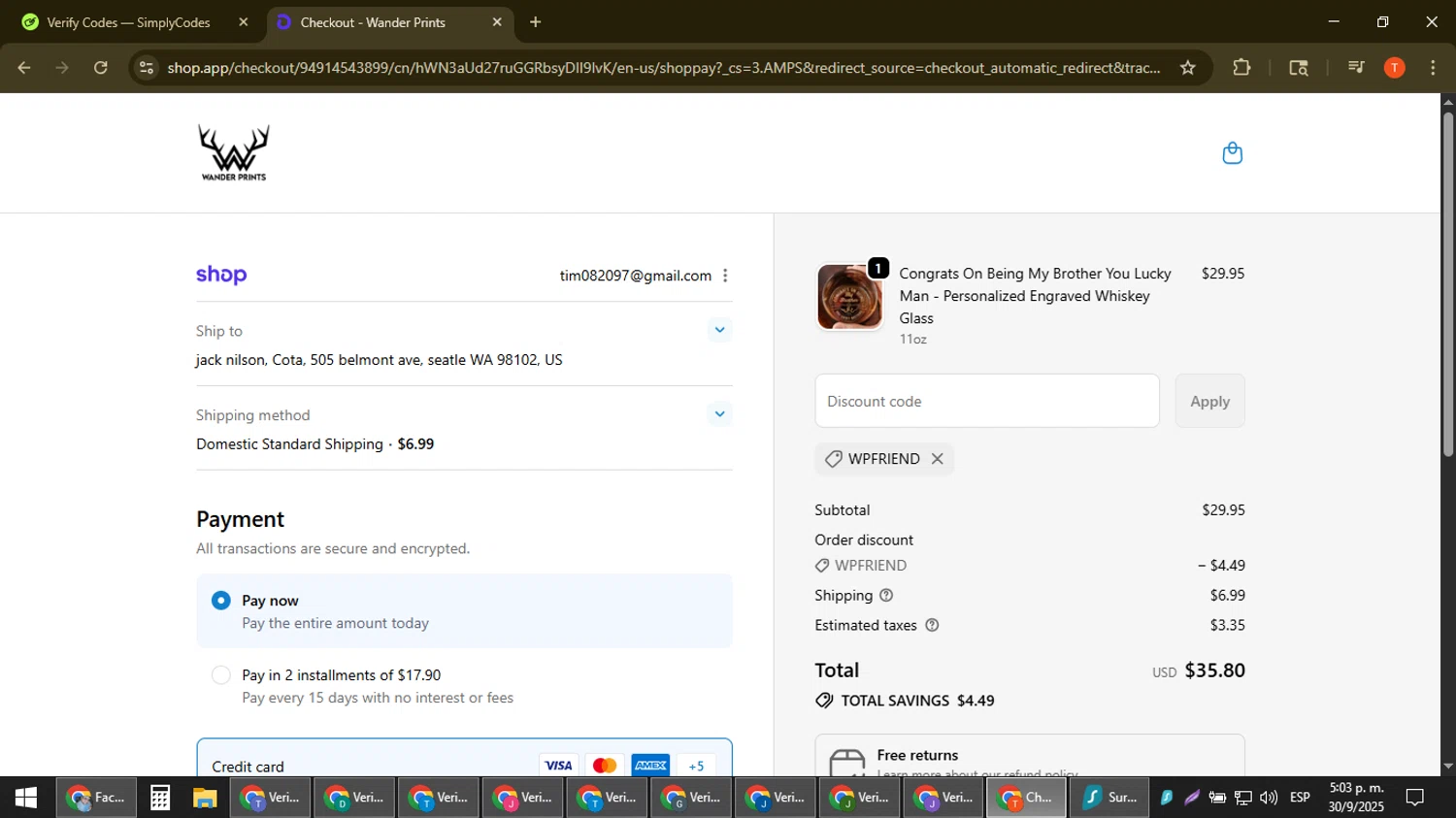Image resolution: width=1456 pixels, height=818 pixels.
Task: Select Pay in 2 installments option
Action: pos(221,675)
